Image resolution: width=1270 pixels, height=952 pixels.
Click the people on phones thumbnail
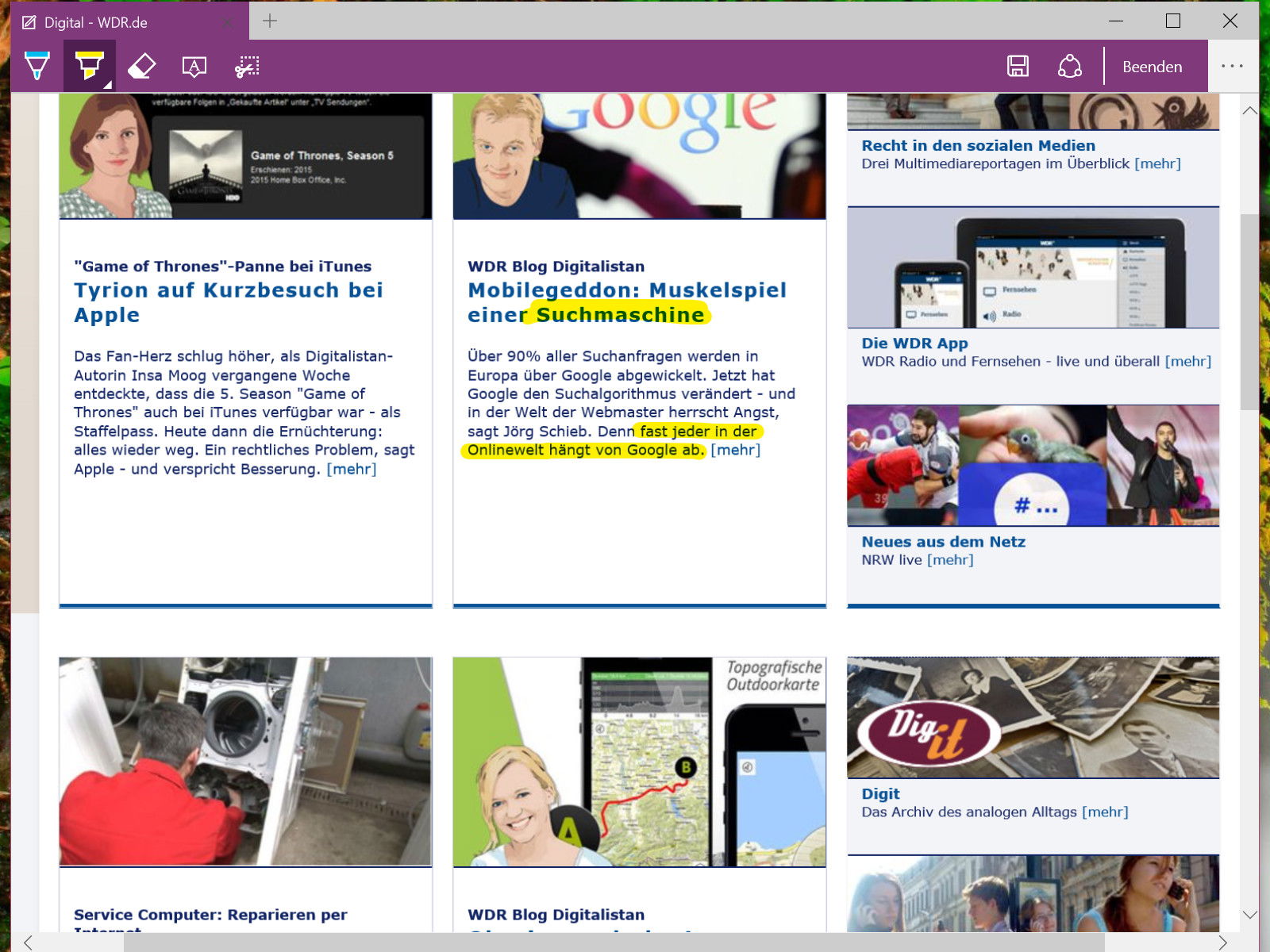(1033, 893)
